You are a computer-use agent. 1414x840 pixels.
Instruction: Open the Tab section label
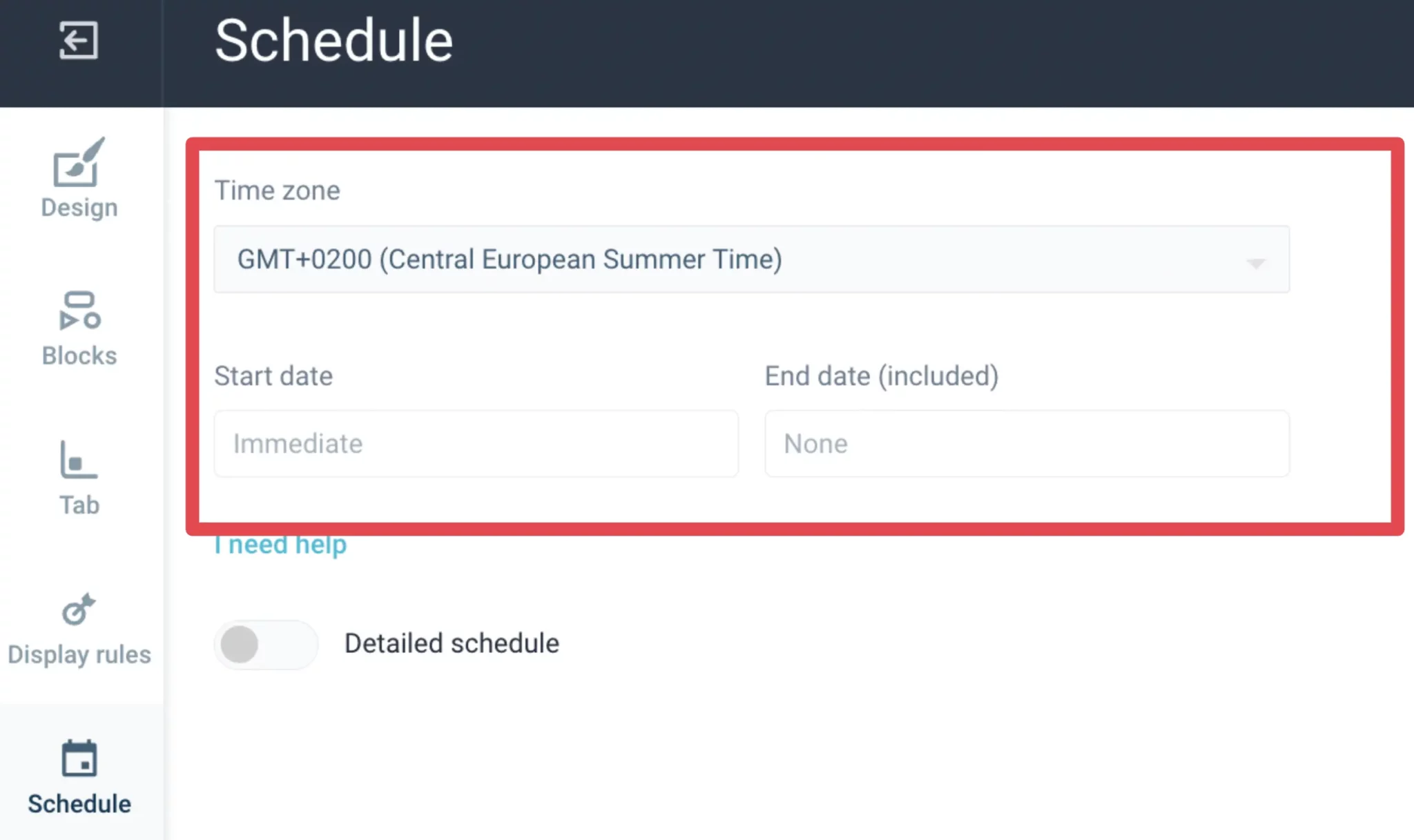(x=79, y=505)
